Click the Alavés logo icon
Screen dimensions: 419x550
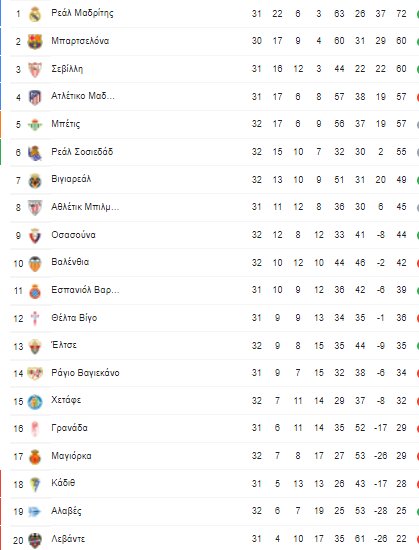35,512
